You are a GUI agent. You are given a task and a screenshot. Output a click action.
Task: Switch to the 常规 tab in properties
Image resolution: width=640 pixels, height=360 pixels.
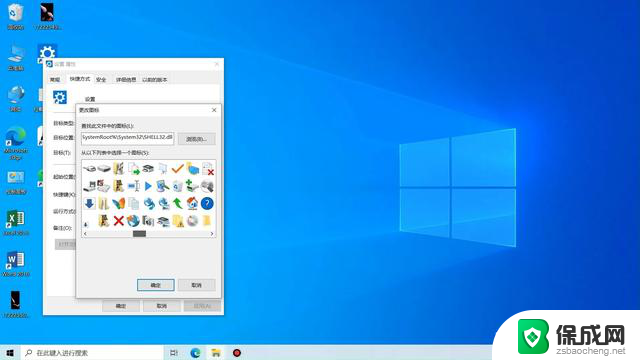55,80
